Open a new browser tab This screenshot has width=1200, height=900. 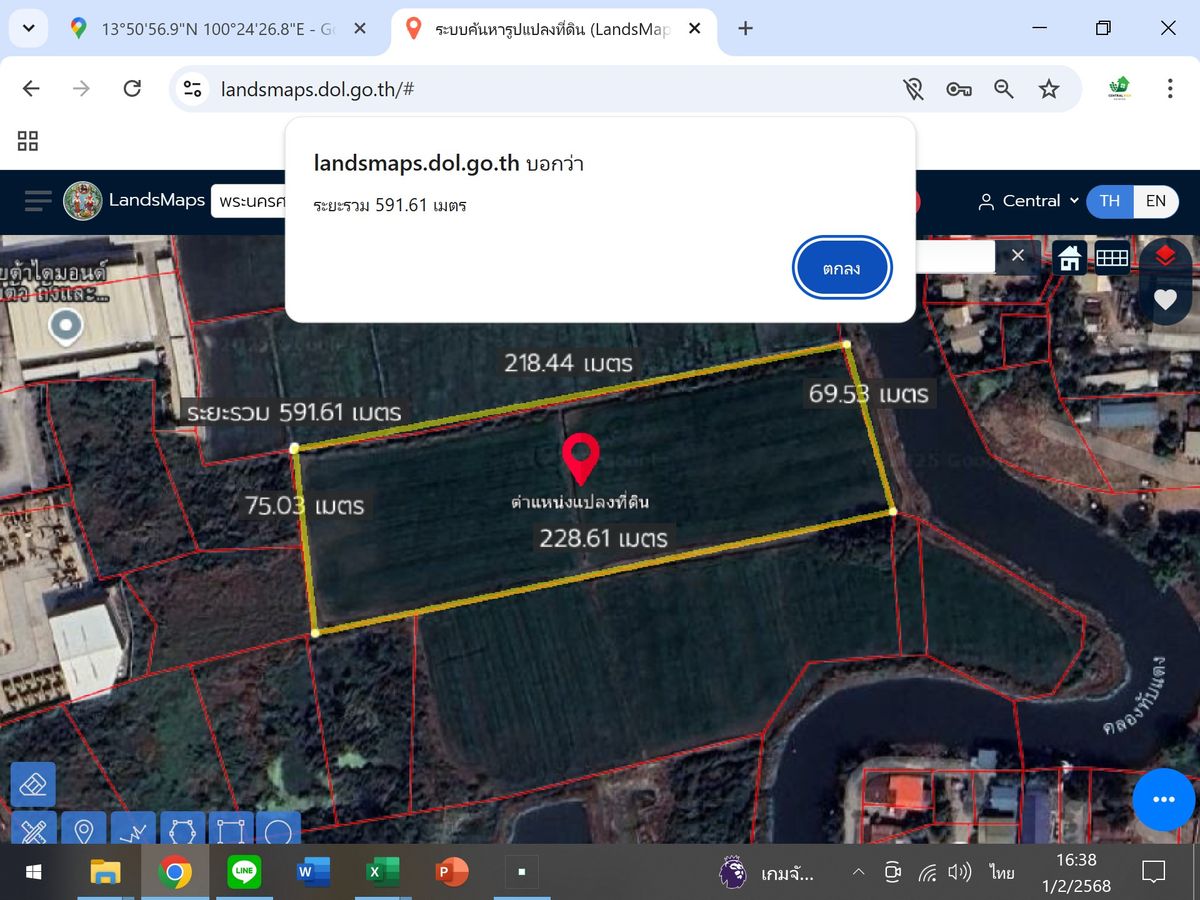[x=745, y=28]
